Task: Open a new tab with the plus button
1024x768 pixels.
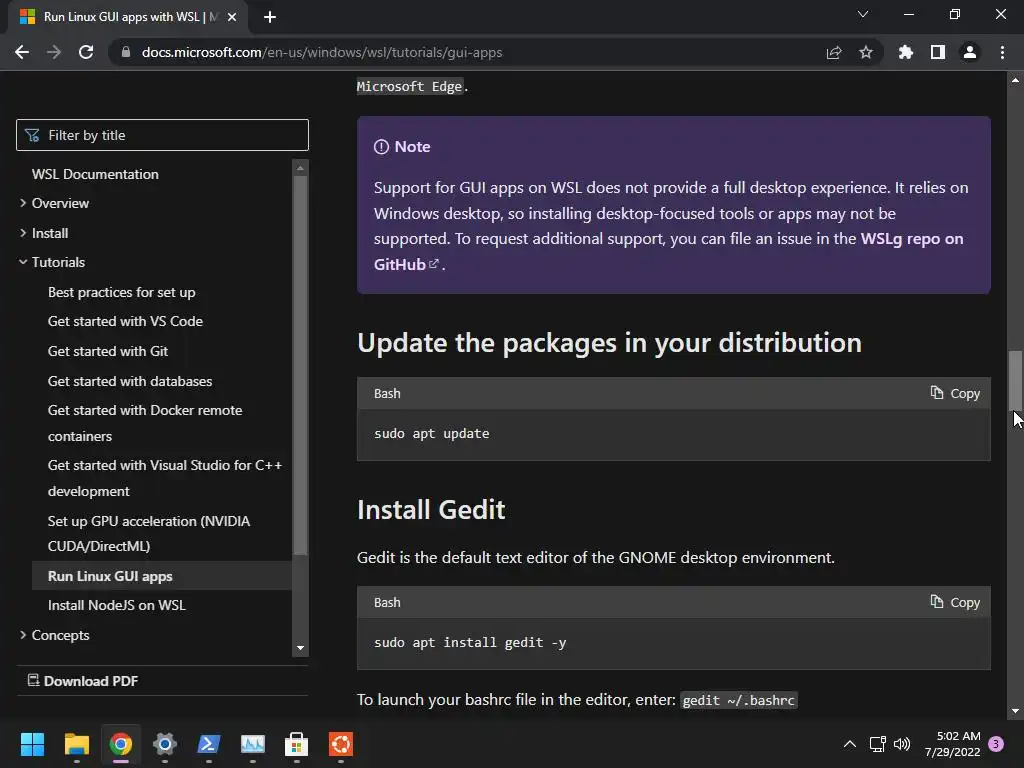Action: pos(270,17)
